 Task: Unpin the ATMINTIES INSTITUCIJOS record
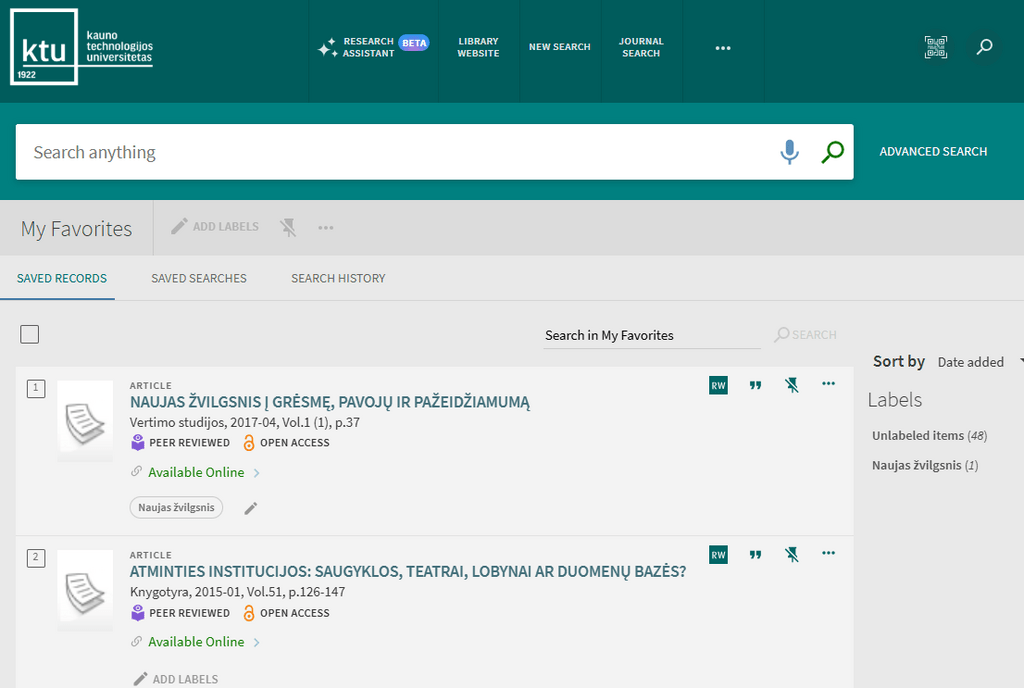792,554
